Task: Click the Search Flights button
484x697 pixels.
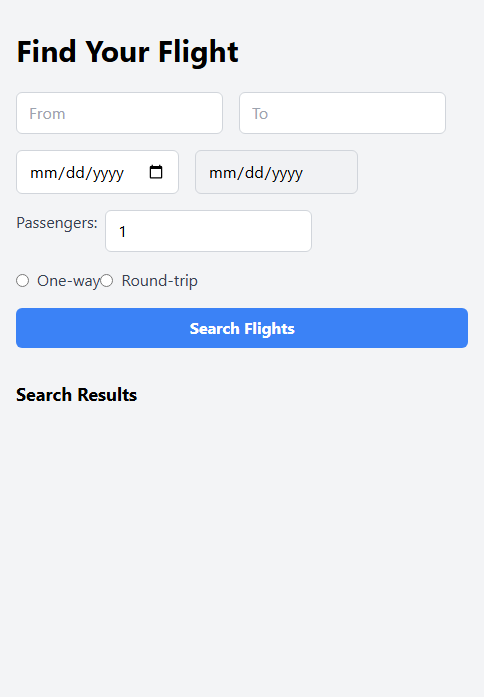Action: point(242,328)
